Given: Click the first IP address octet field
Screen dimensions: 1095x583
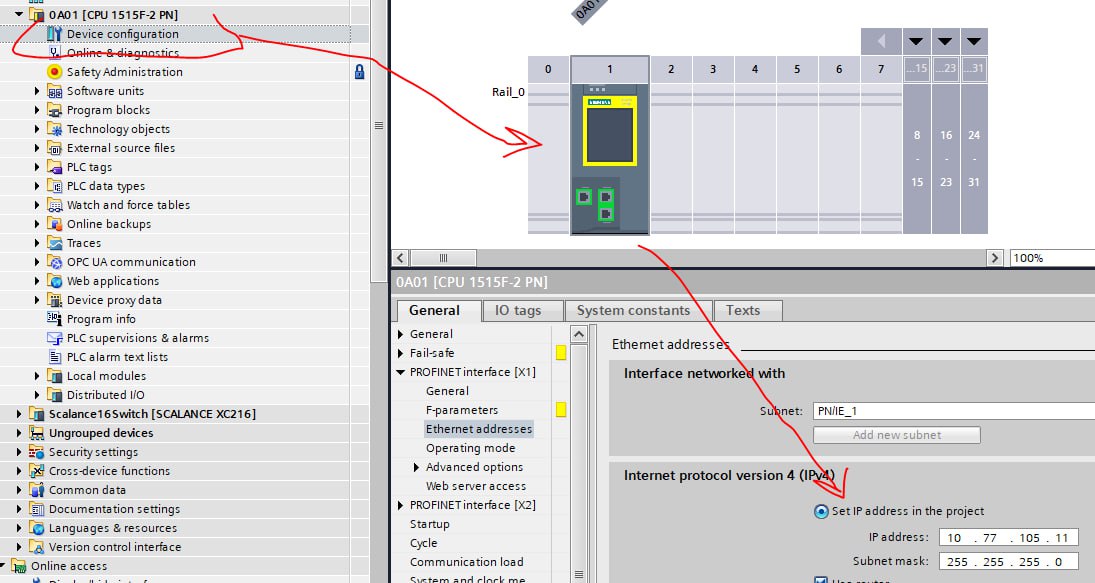Looking at the screenshot, I should [x=955, y=538].
